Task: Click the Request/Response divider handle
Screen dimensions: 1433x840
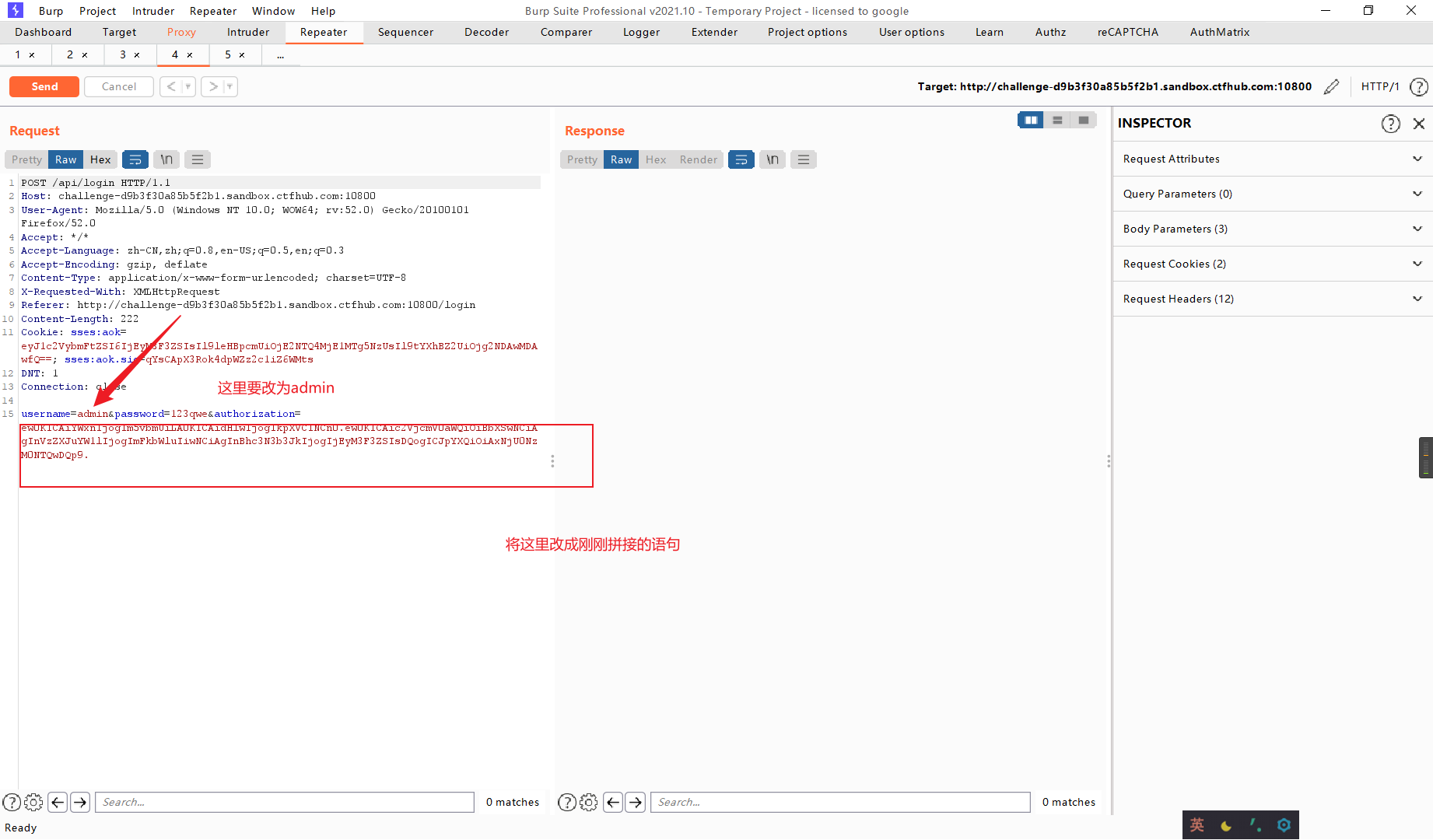Action: [552, 461]
